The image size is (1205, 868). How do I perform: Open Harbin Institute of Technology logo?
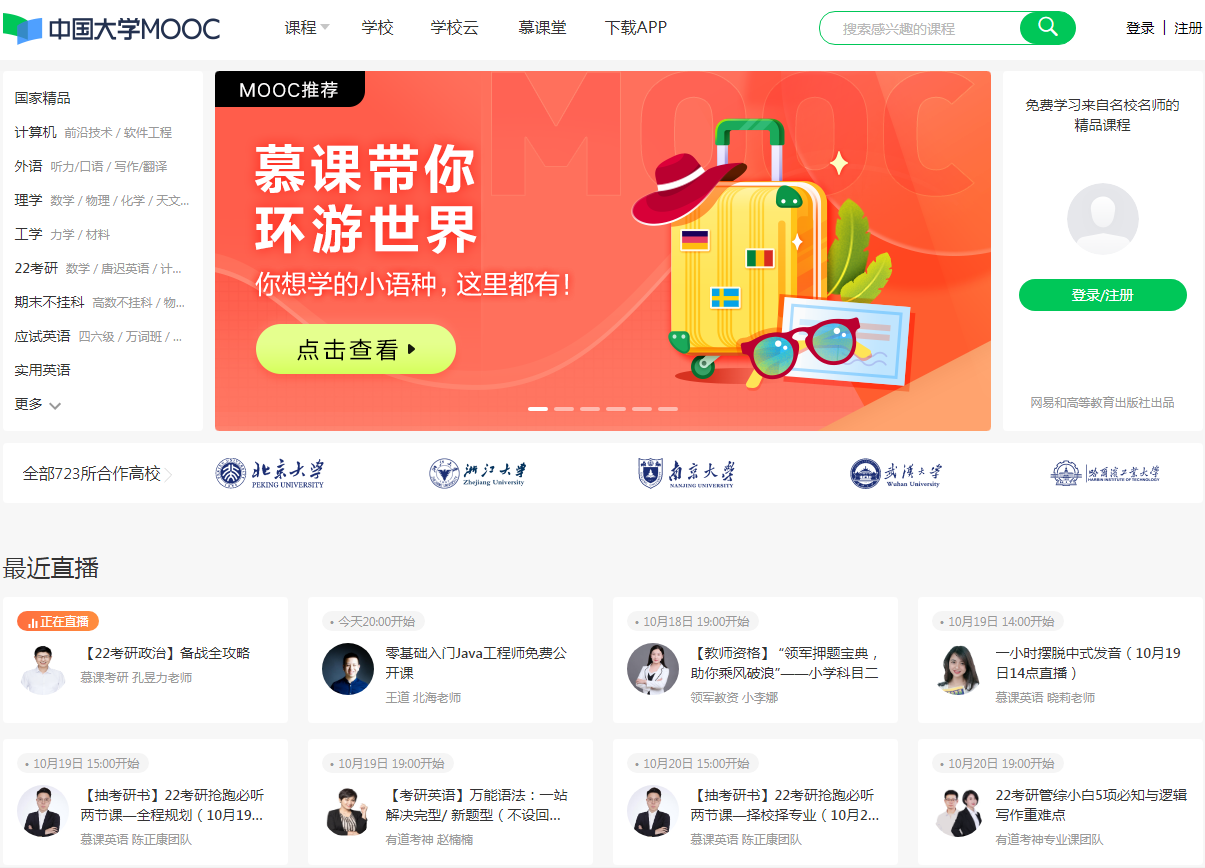[x=1105, y=473]
